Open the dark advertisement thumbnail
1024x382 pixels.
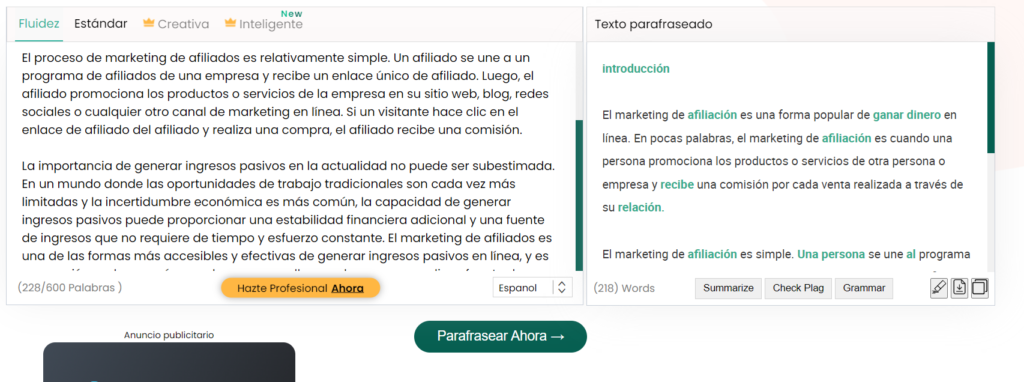tap(169, 362)
